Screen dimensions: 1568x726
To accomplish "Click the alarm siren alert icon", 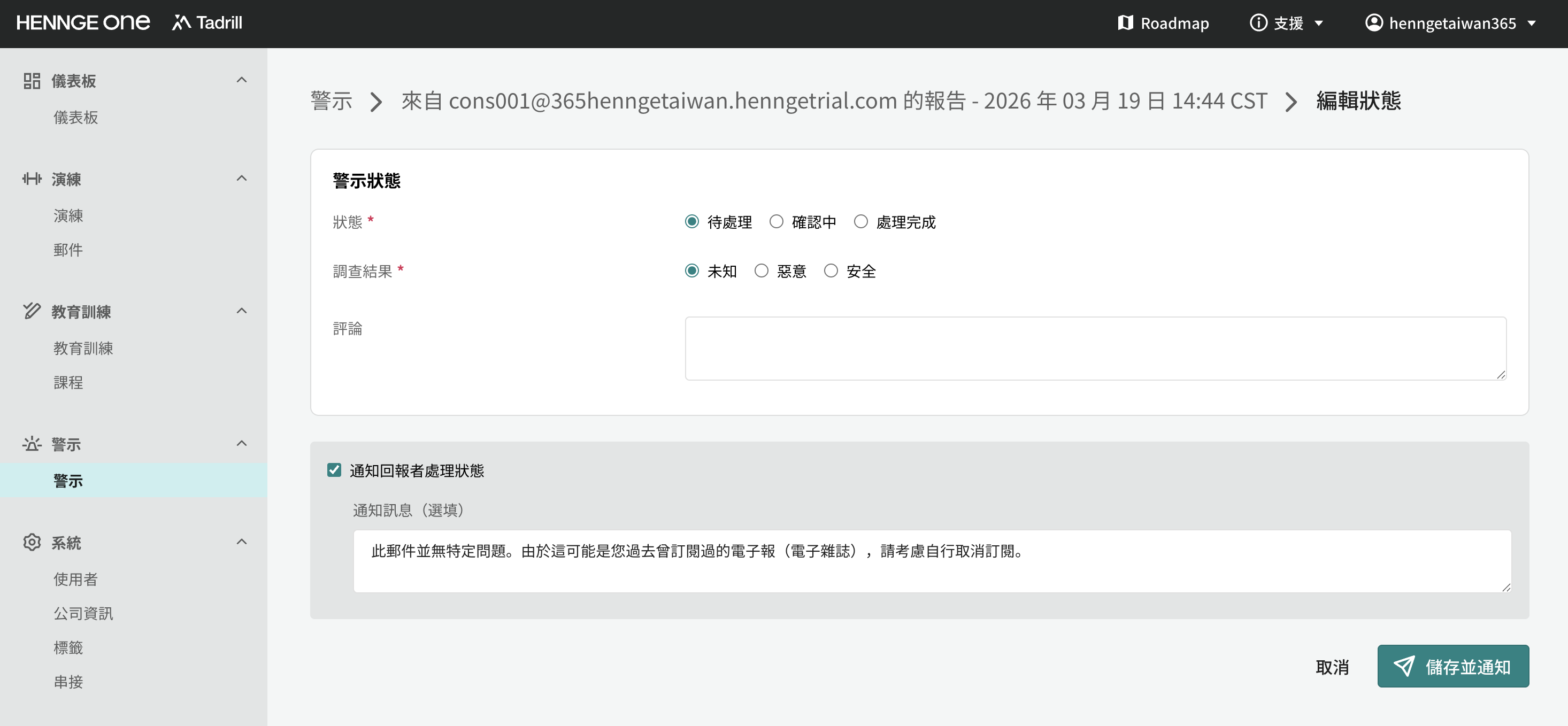I will click(32, 444).
